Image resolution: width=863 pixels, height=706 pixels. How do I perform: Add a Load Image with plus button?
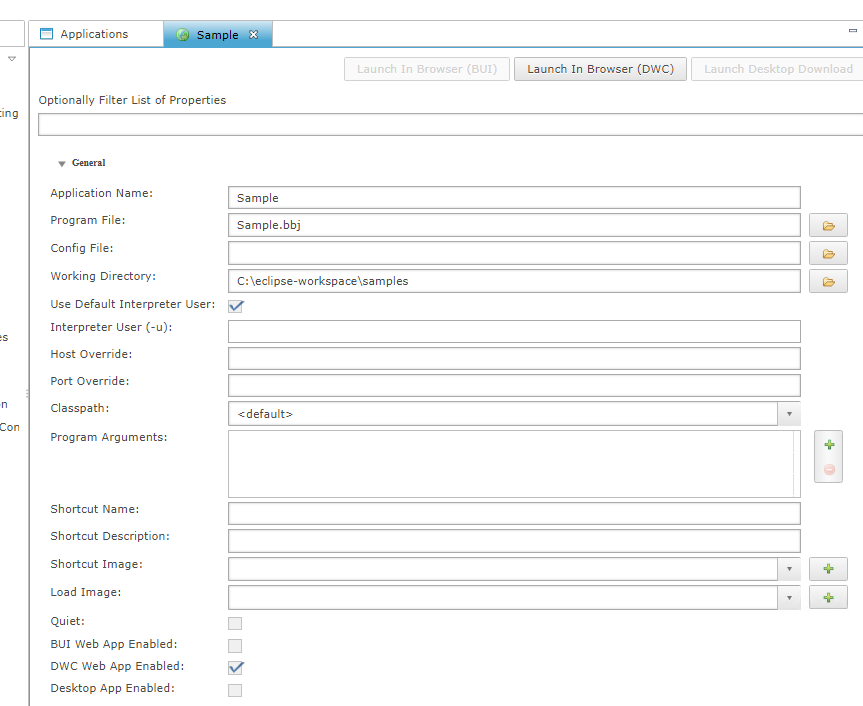click(x=828, y=598)
